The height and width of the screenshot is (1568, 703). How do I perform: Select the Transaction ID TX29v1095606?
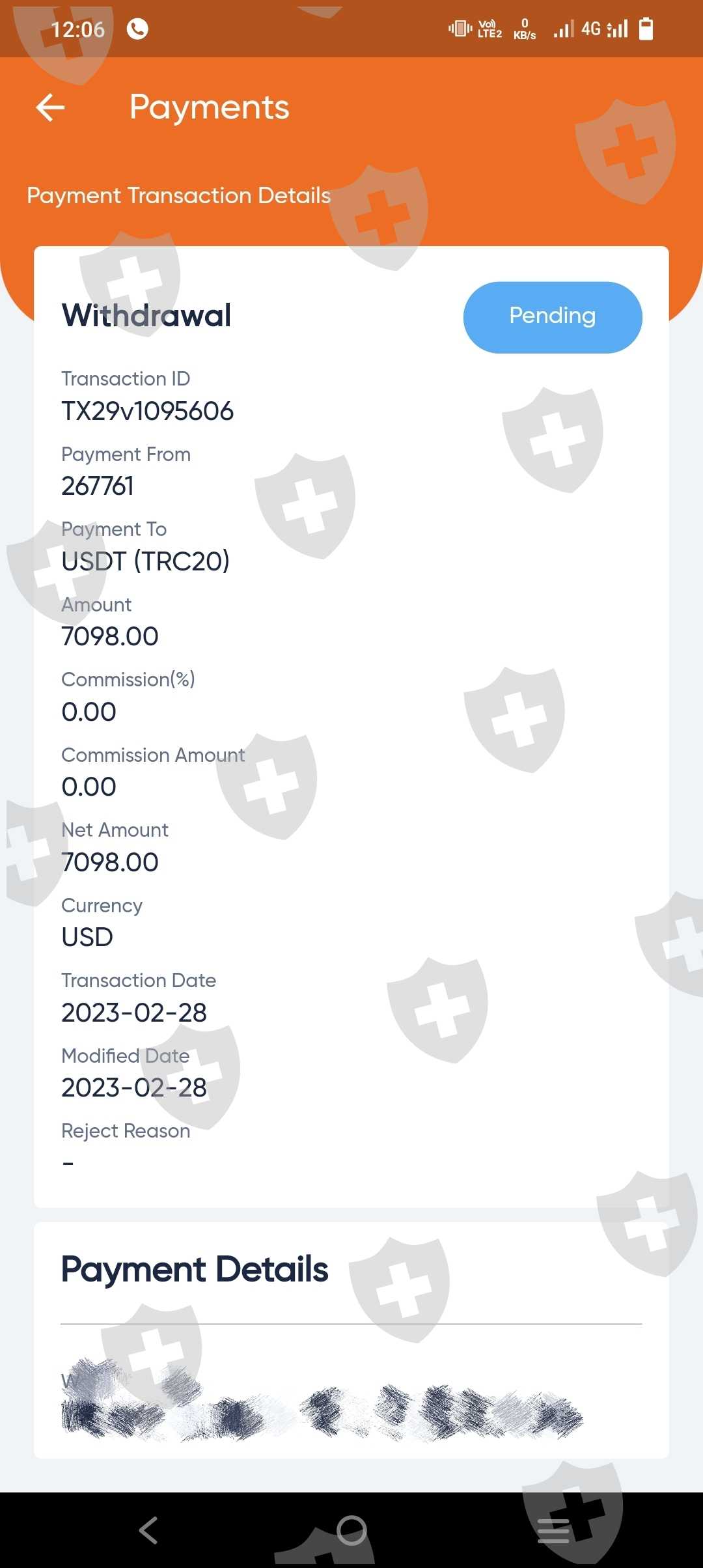(x=147, y=412)
